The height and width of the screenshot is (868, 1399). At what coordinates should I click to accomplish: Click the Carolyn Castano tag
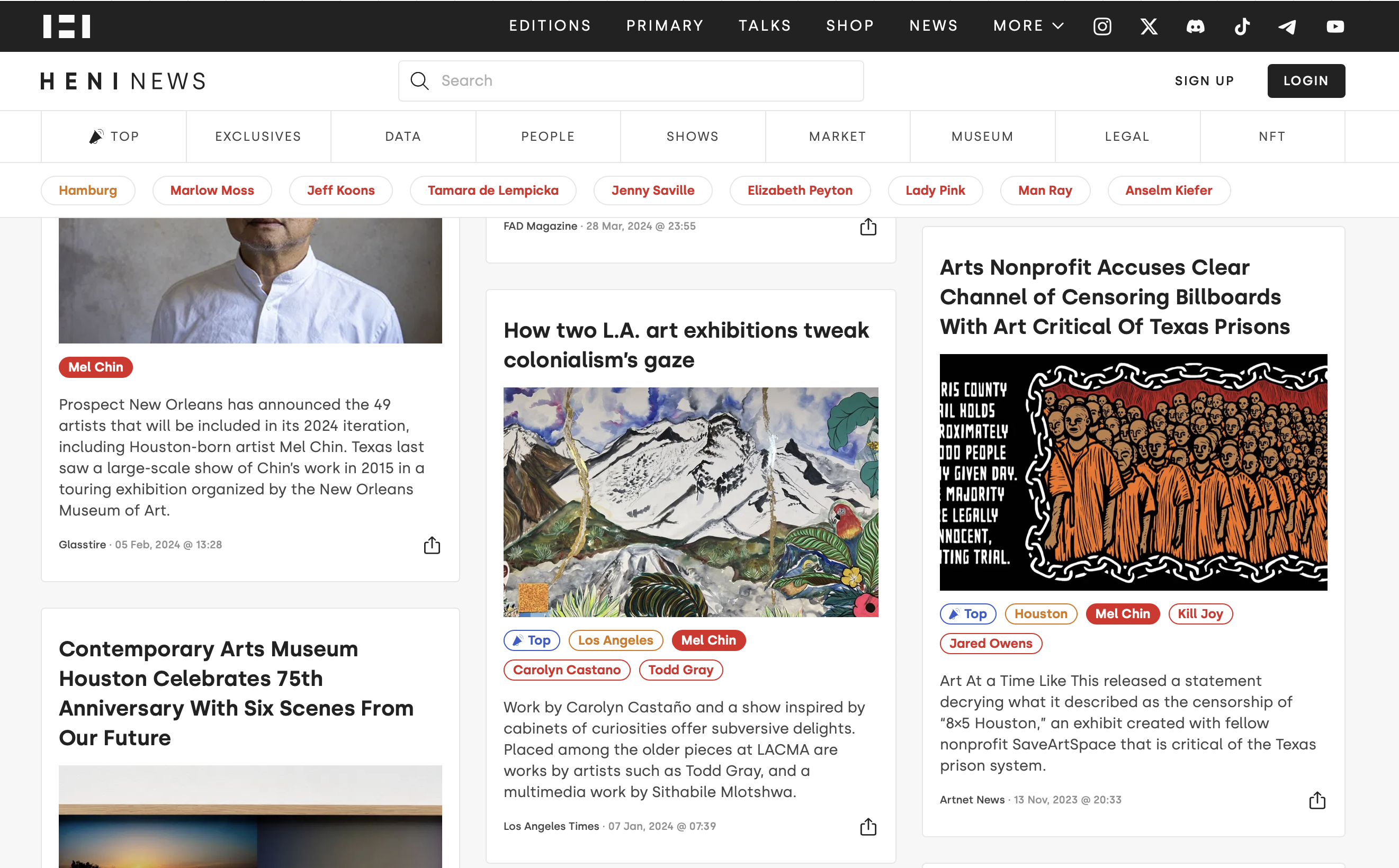point(567,670)
